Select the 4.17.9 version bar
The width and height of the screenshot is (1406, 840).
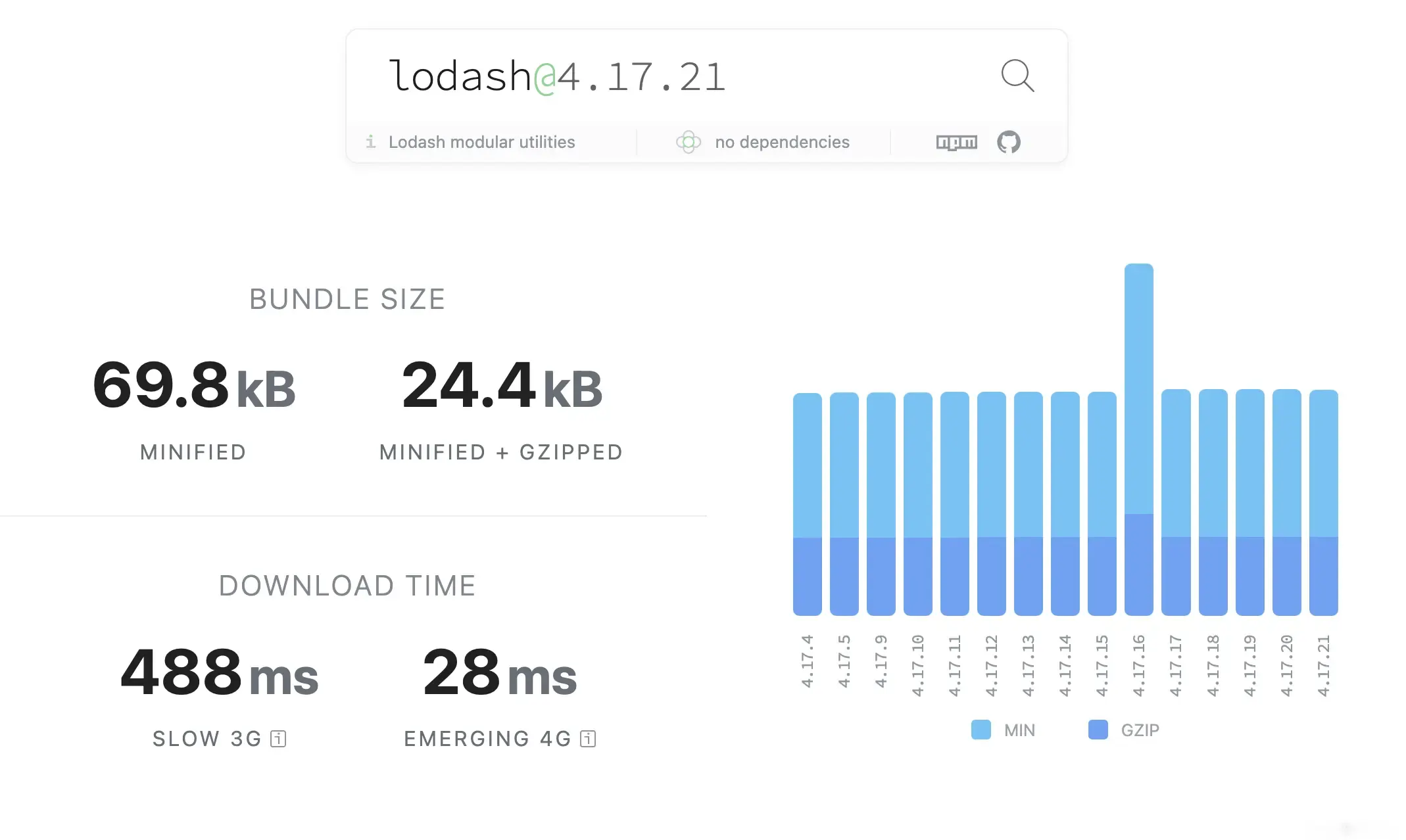[881, 504]
